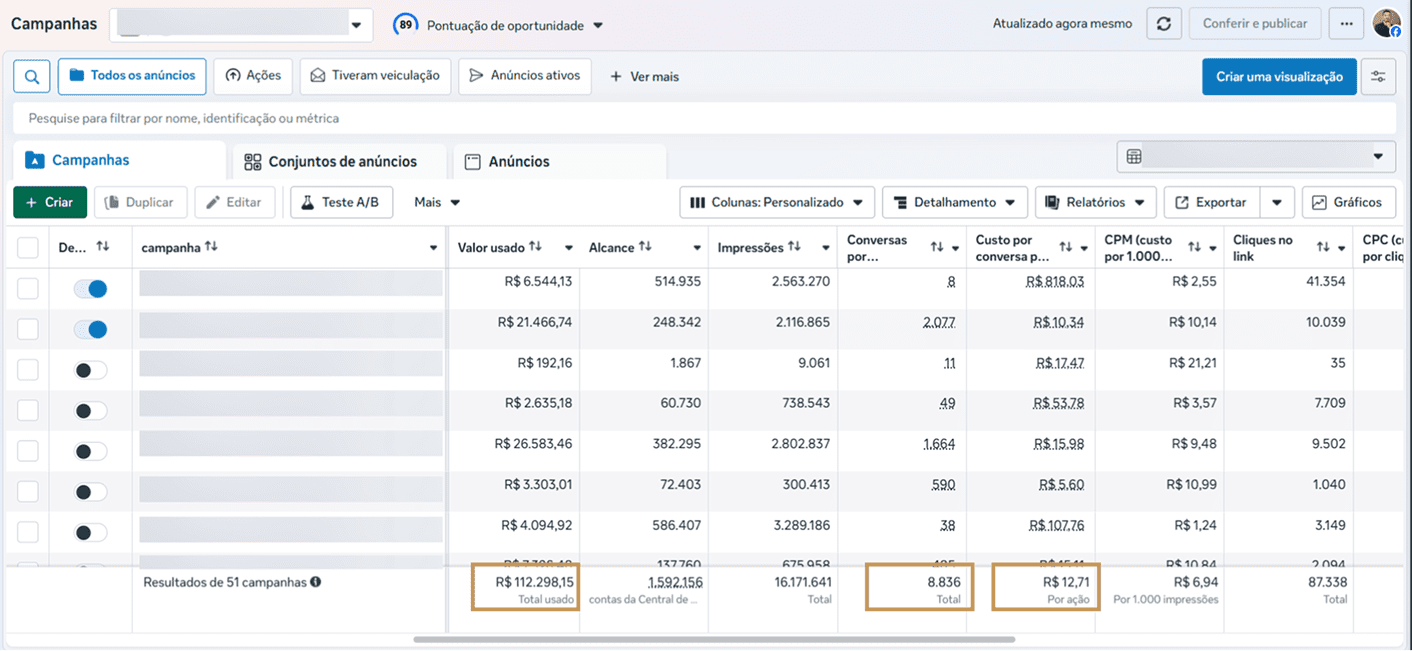Click the Criar uma visualização button
Viewport: 1412px width, 651px height.
point(1279,77)
